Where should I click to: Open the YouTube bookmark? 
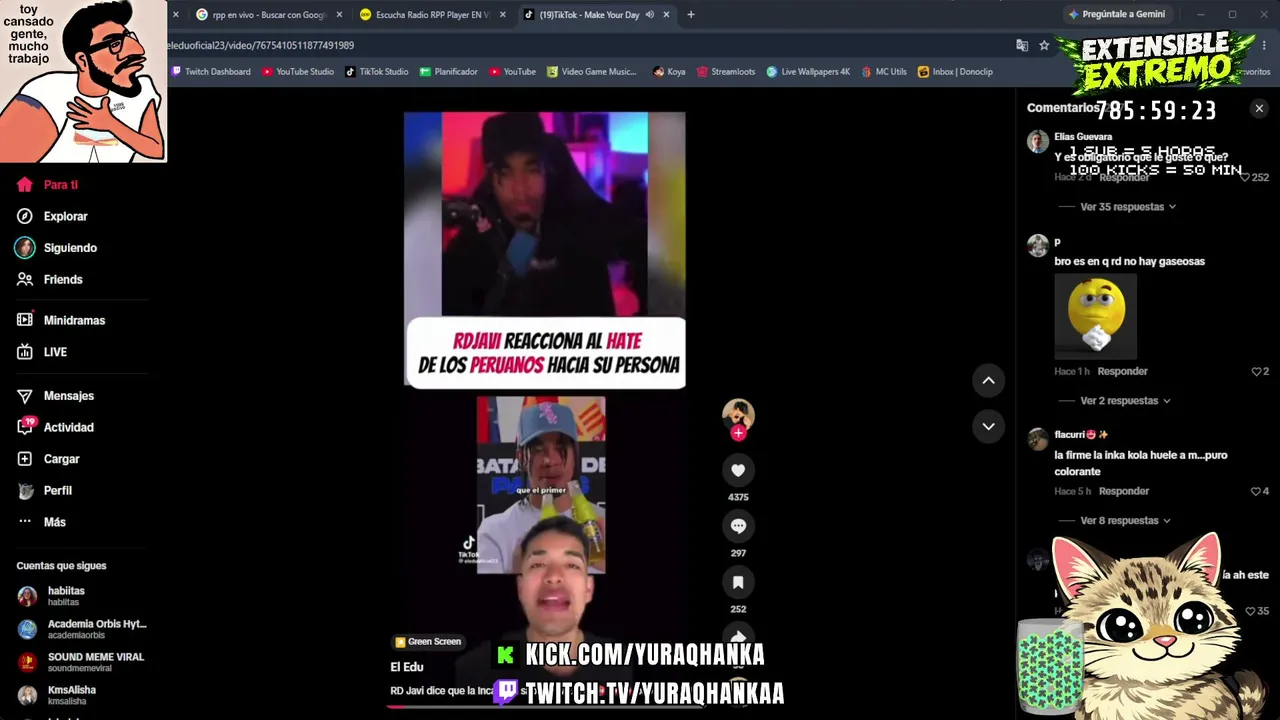(x=512, y=72)
